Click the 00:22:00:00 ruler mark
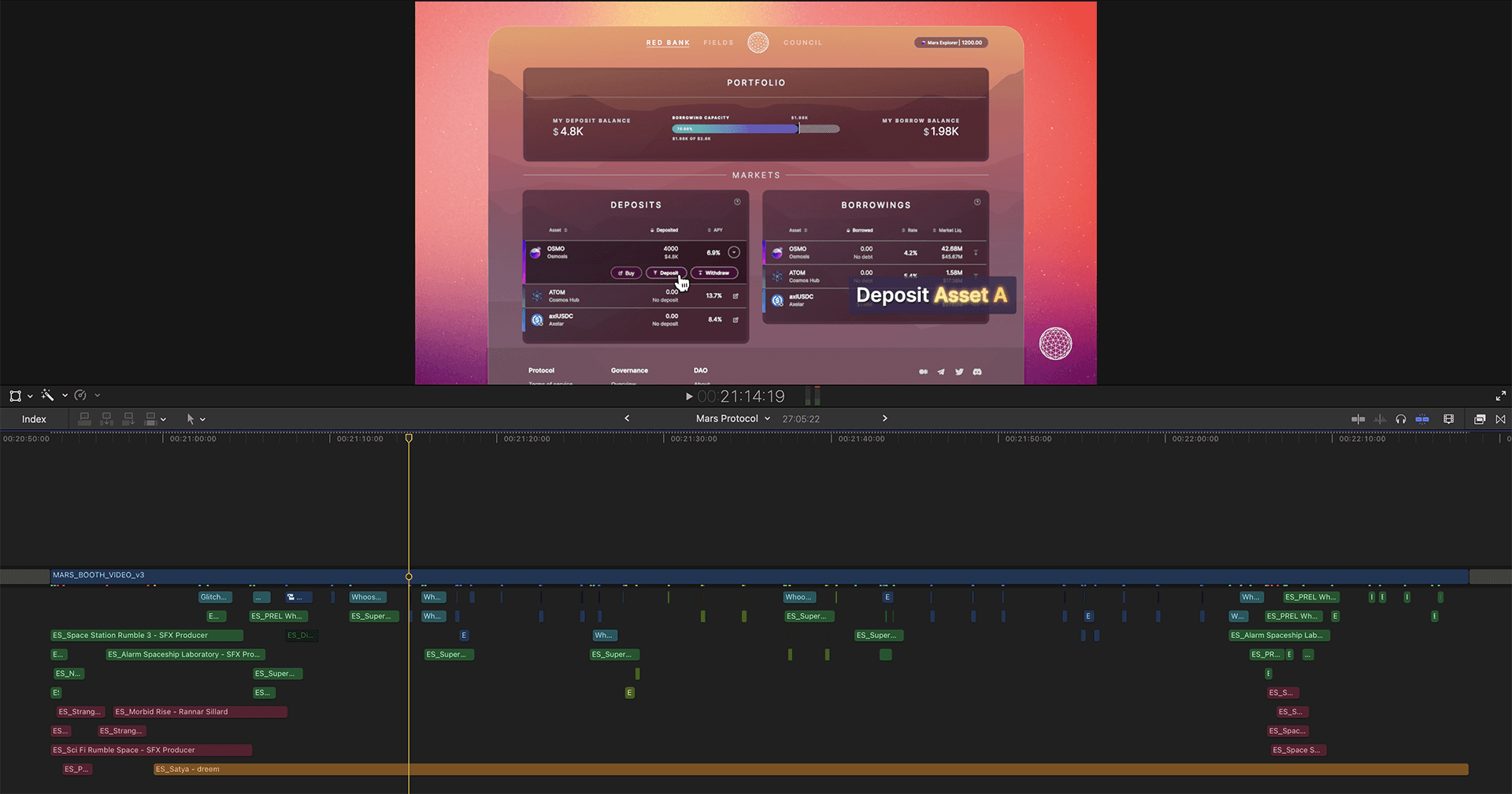Screen dimensions: 1512x794 point(1195,439)
